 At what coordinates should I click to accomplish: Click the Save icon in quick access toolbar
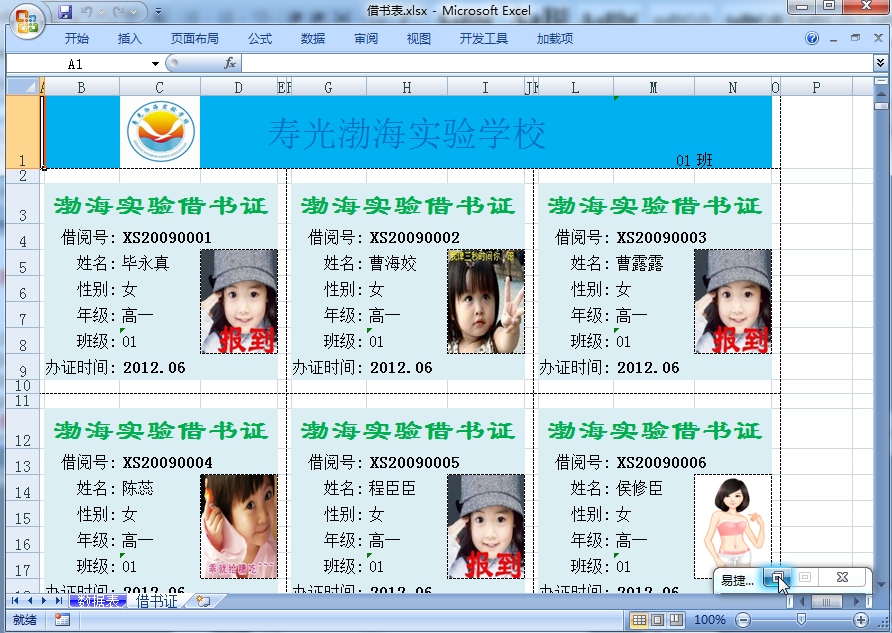pyautogui.click(x=66, y=12)
